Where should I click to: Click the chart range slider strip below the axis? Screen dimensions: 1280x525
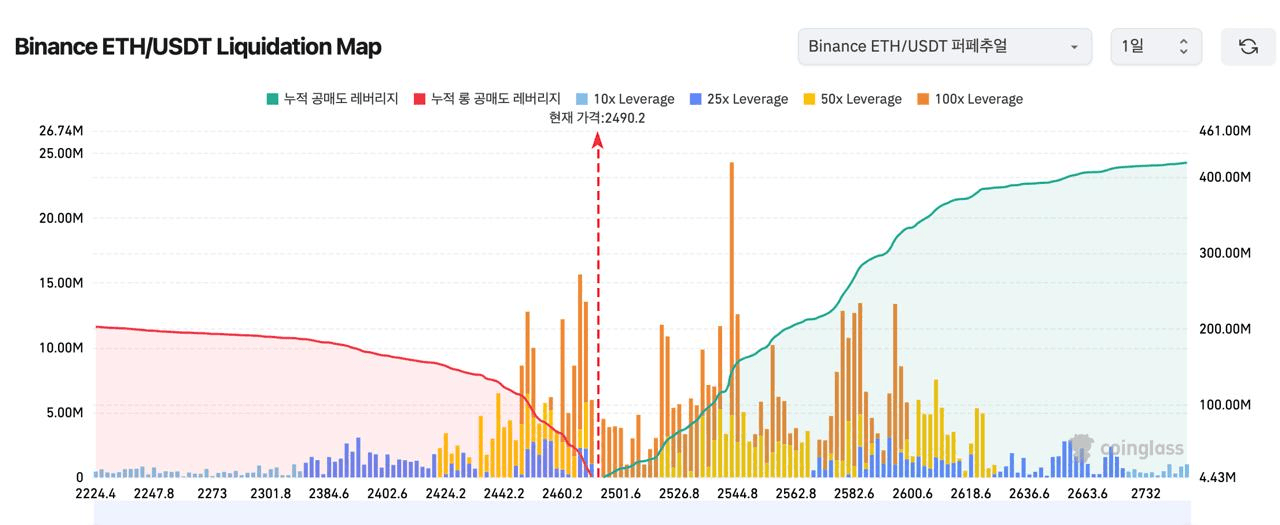coord(642,513)
